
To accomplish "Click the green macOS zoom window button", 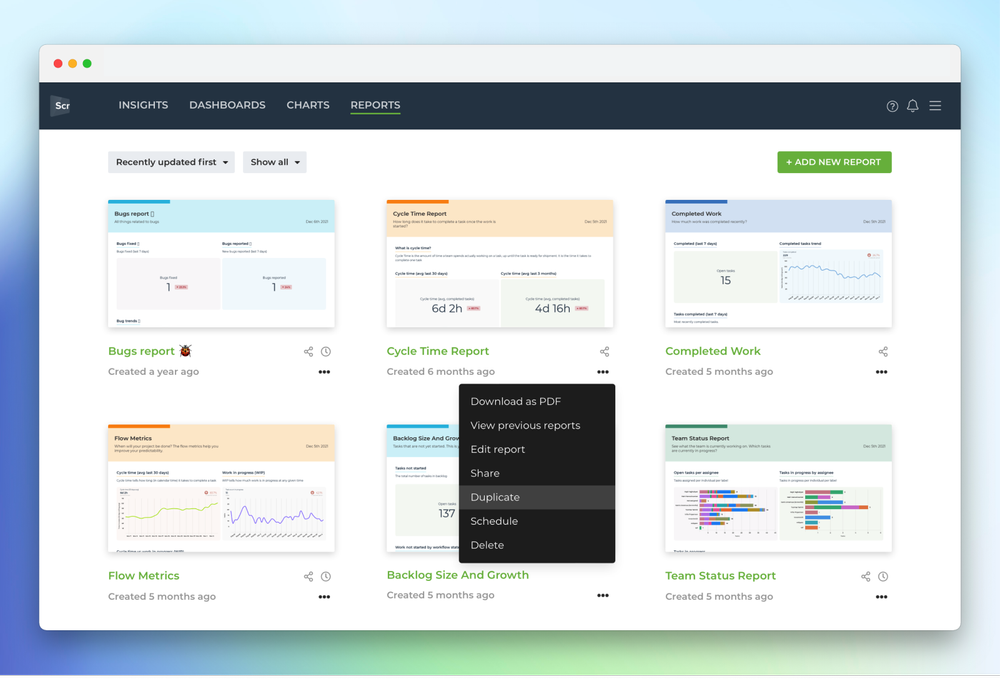I will click(87, 64).
